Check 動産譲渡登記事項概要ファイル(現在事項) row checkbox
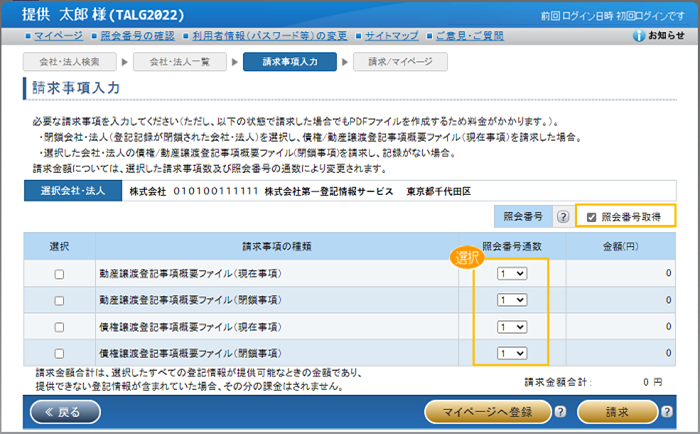The image size is (700, 434). pyautogui.click(x=59, y=274)
